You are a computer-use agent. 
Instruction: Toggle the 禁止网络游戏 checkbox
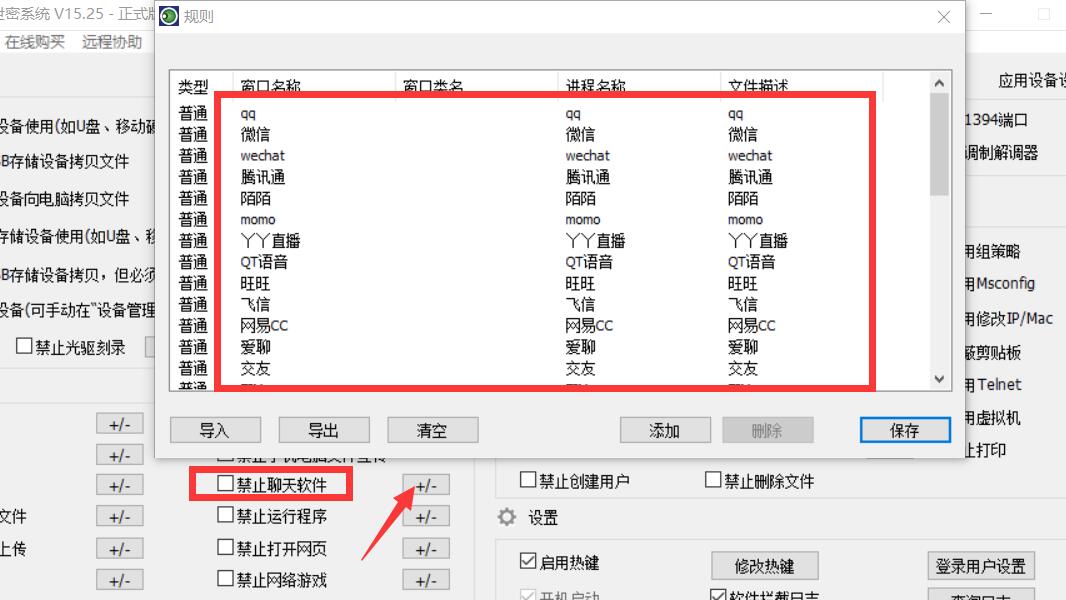click(225, 578)
